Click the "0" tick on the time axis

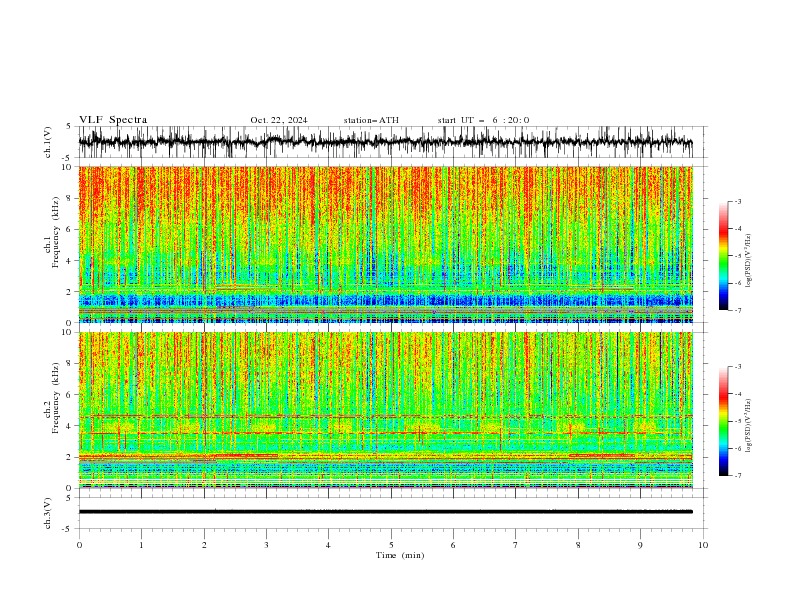coord(79,545)
